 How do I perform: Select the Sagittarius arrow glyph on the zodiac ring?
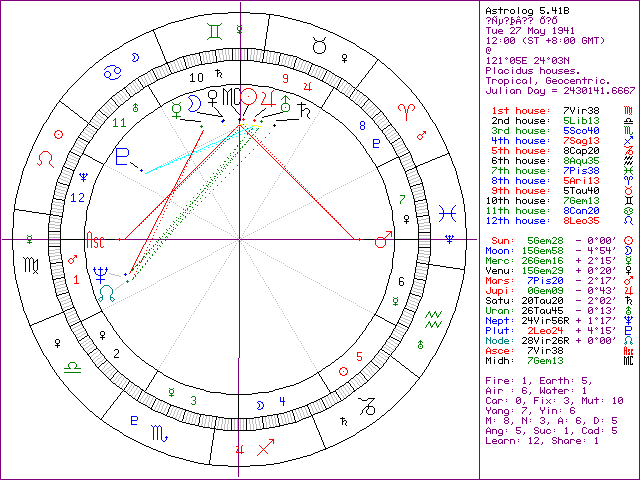coord(263,451)
